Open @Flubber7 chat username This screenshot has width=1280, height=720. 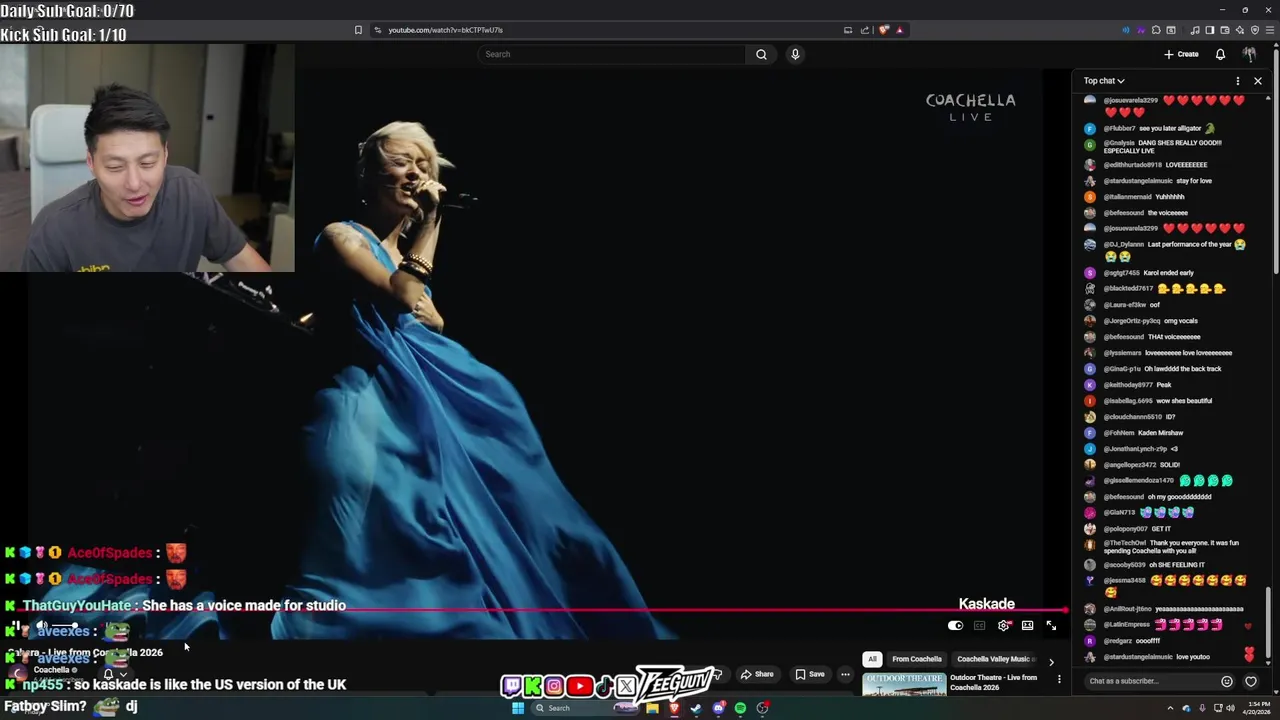click(x=1119, y=129)
